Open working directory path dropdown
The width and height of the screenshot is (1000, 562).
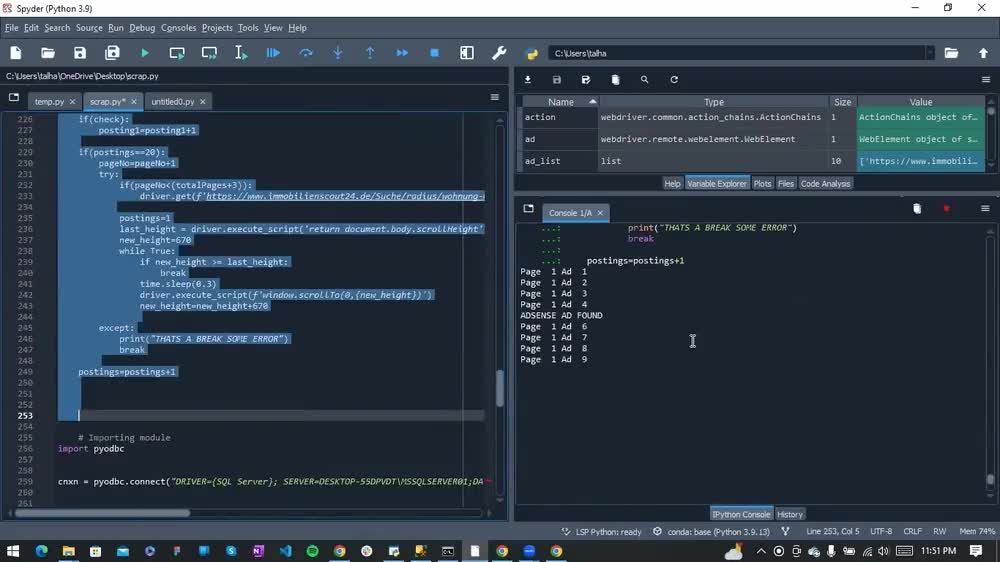930,54
